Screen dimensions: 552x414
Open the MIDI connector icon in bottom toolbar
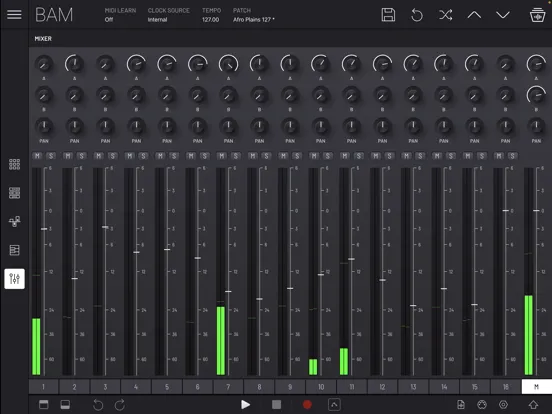click(x=482, y=405)
